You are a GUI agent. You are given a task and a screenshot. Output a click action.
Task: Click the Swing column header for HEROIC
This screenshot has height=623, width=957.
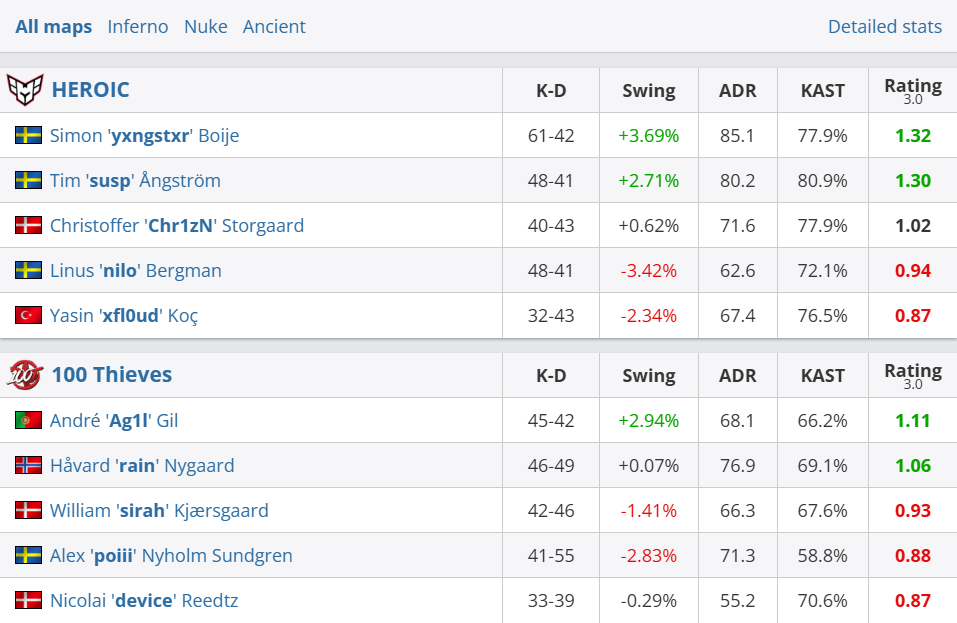[x=648, y=91]
